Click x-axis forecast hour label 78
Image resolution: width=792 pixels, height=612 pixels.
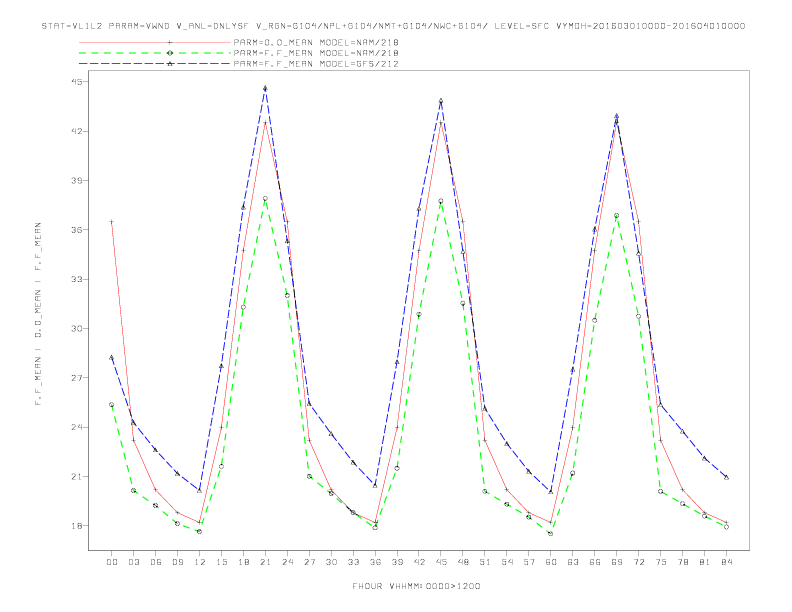[x=683, y=562]
